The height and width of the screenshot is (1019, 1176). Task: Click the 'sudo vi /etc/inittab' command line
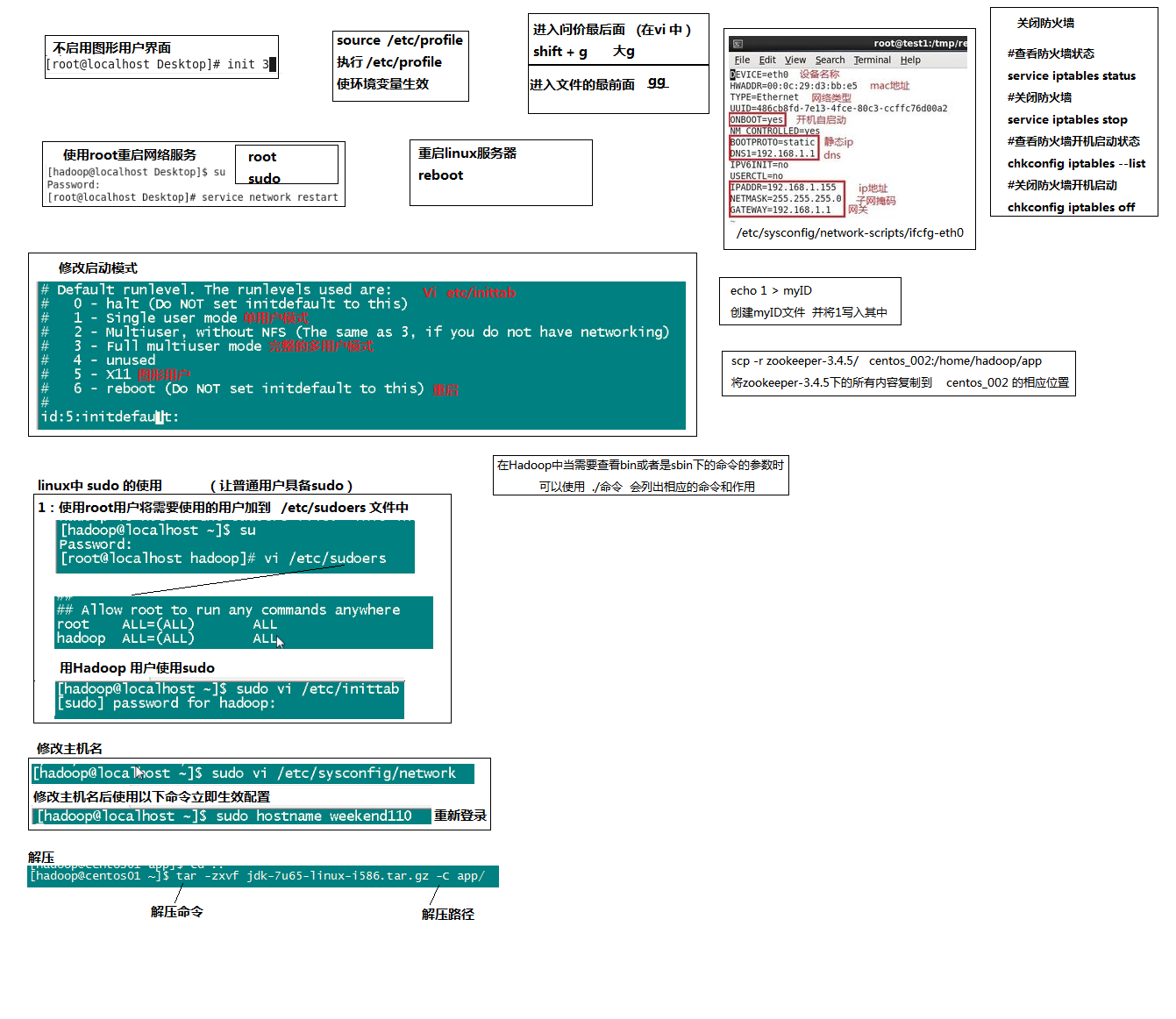(228, 689)
